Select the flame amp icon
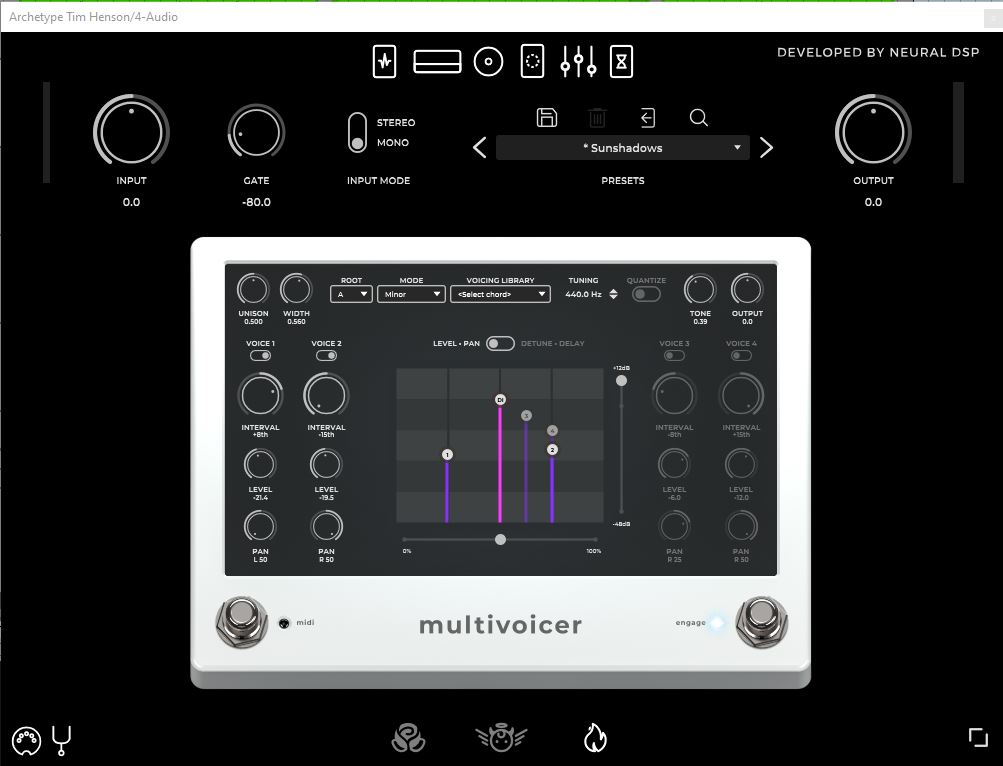Screen dimensions: 1003x766 point(595,738)
